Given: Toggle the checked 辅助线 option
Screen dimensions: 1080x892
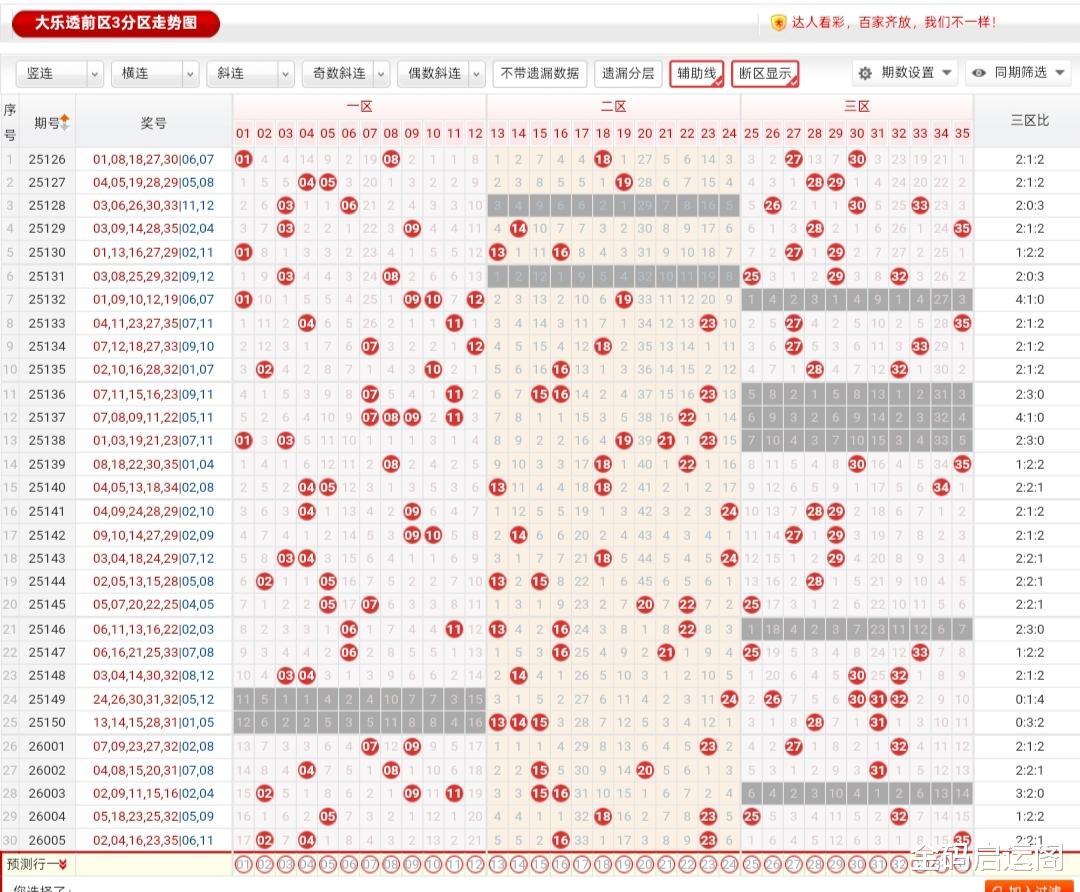Looking at the screenshot, I should pos(696,74).
